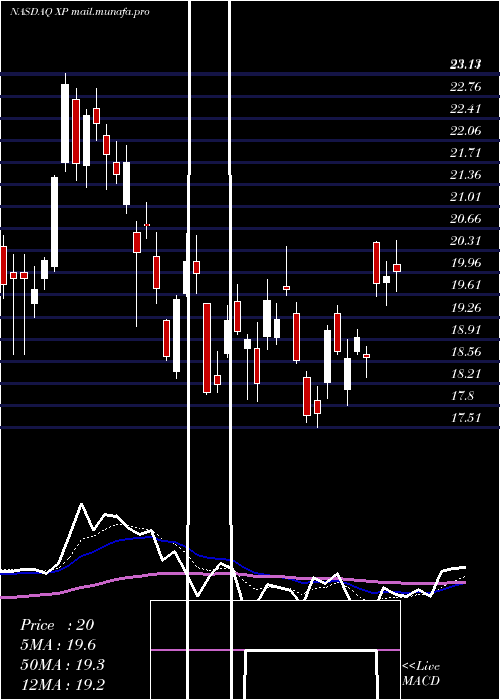Click the 18.21 price level label
The image size is (500, 700).
[x=465, y=374]
